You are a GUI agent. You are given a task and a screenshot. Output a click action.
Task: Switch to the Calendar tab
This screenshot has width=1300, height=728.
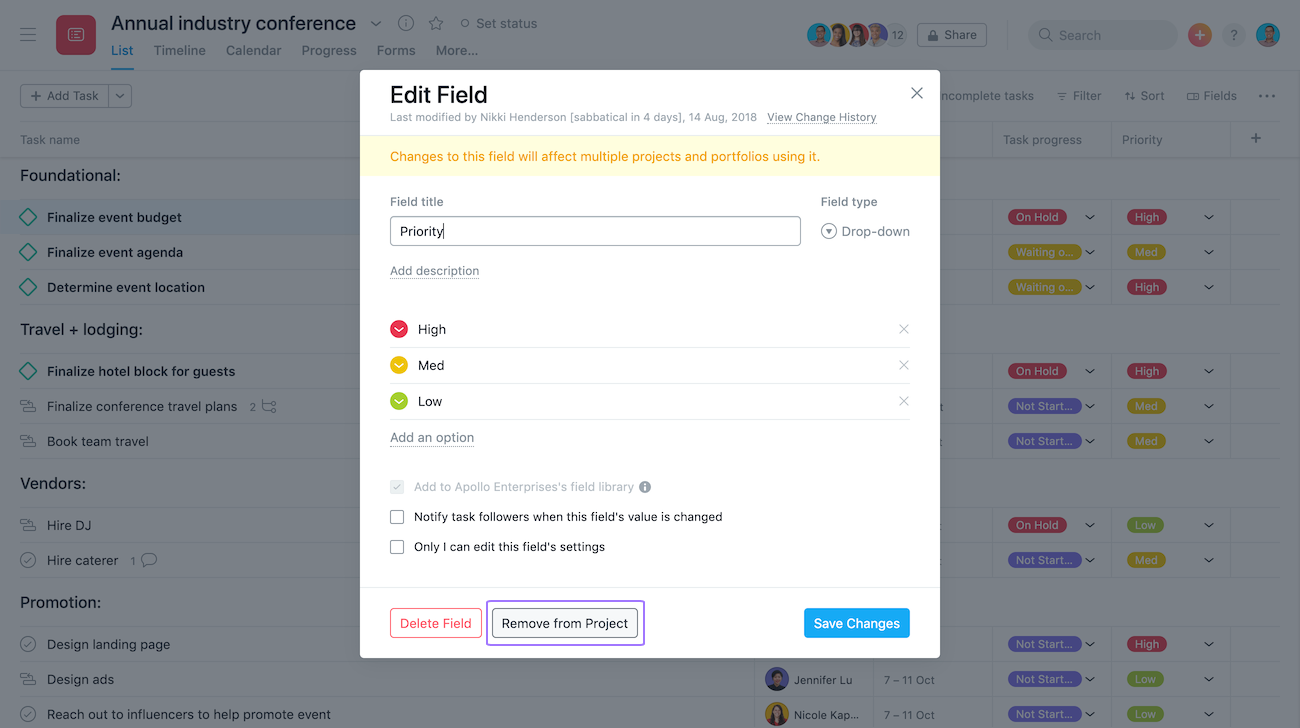[253, 50]
